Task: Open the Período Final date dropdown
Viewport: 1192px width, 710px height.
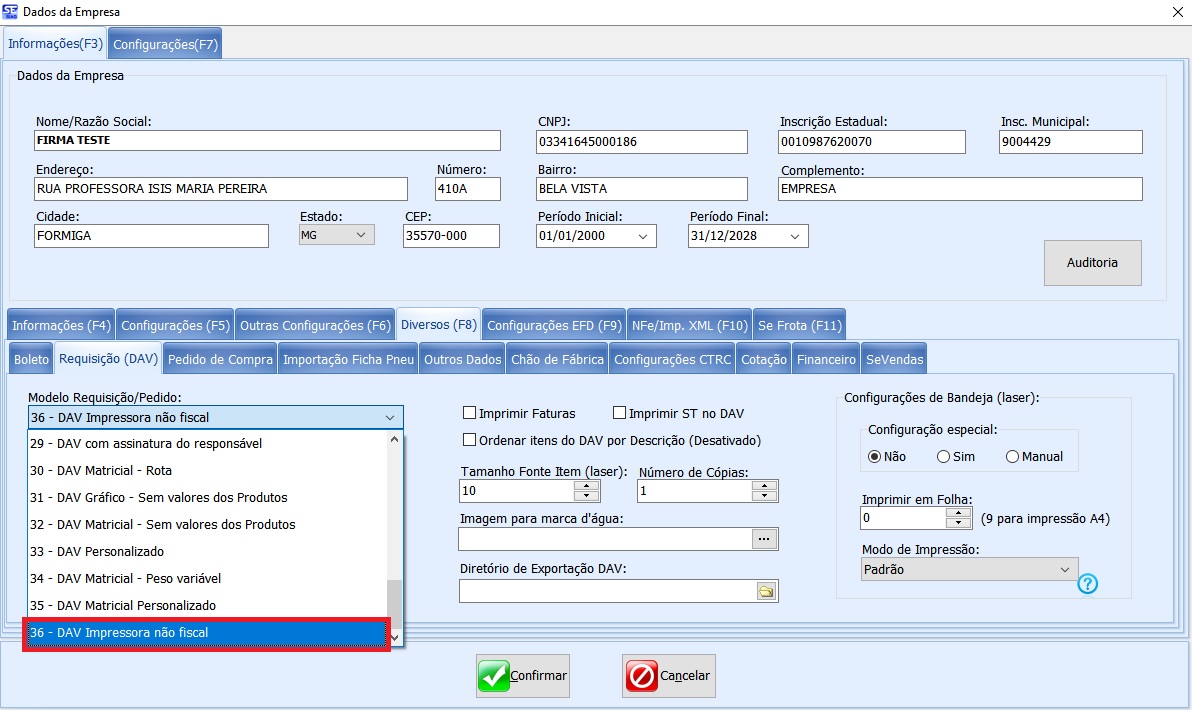Action: coord(795,236)
